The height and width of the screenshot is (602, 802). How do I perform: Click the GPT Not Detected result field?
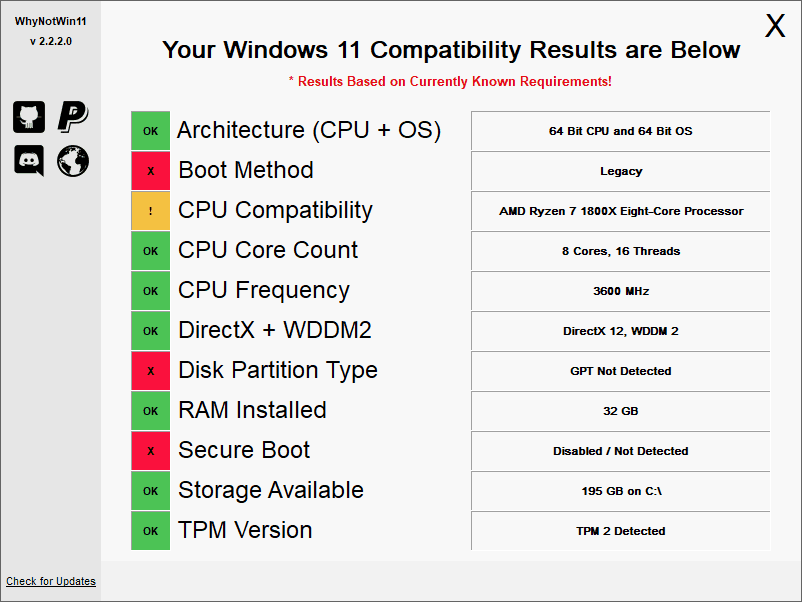(620, 370)
